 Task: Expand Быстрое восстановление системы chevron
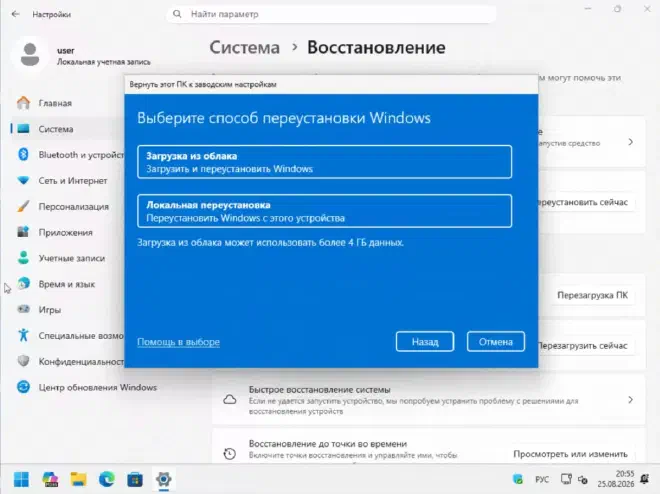tap(630, 400)
